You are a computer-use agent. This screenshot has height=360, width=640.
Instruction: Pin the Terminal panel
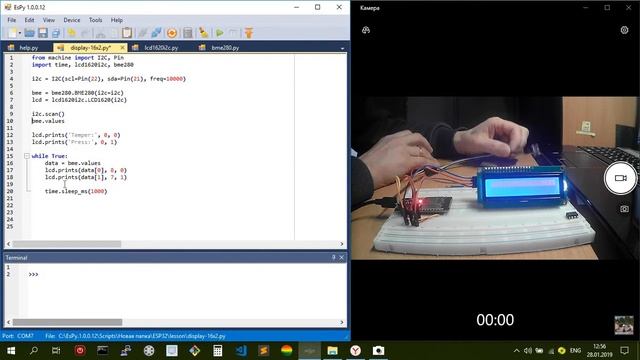333,258
